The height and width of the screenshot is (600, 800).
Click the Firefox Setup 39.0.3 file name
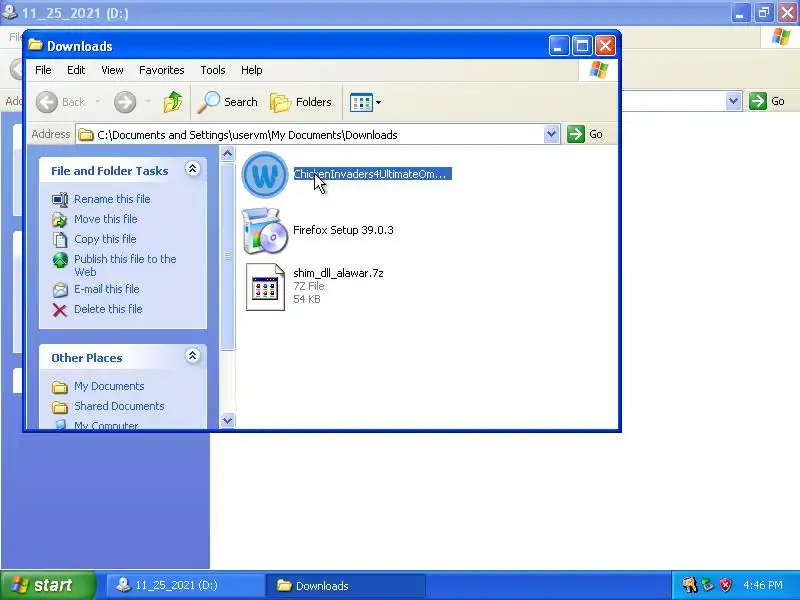[343, 230]
